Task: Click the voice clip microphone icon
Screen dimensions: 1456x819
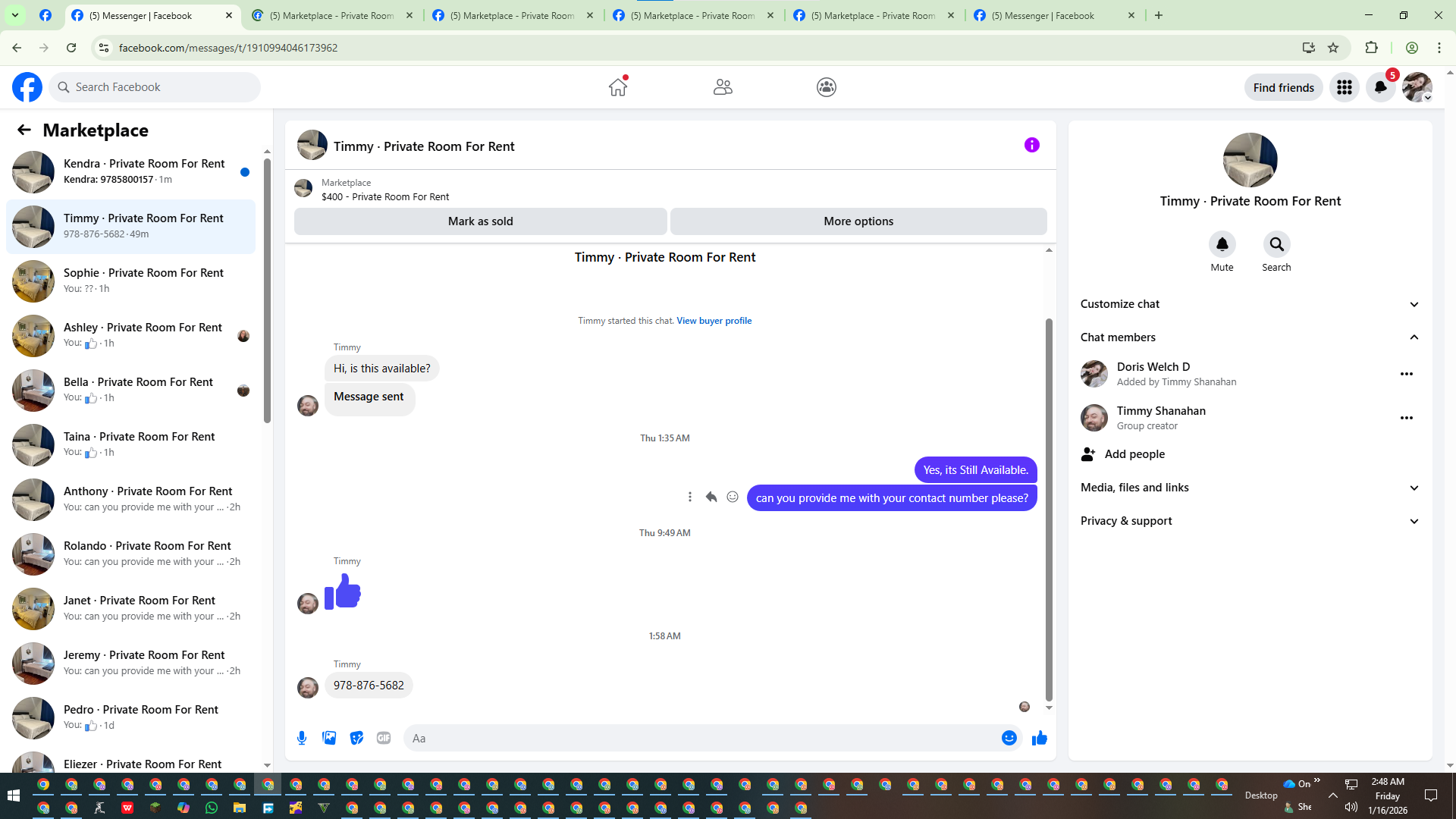Action: click(x=302, y=738)
